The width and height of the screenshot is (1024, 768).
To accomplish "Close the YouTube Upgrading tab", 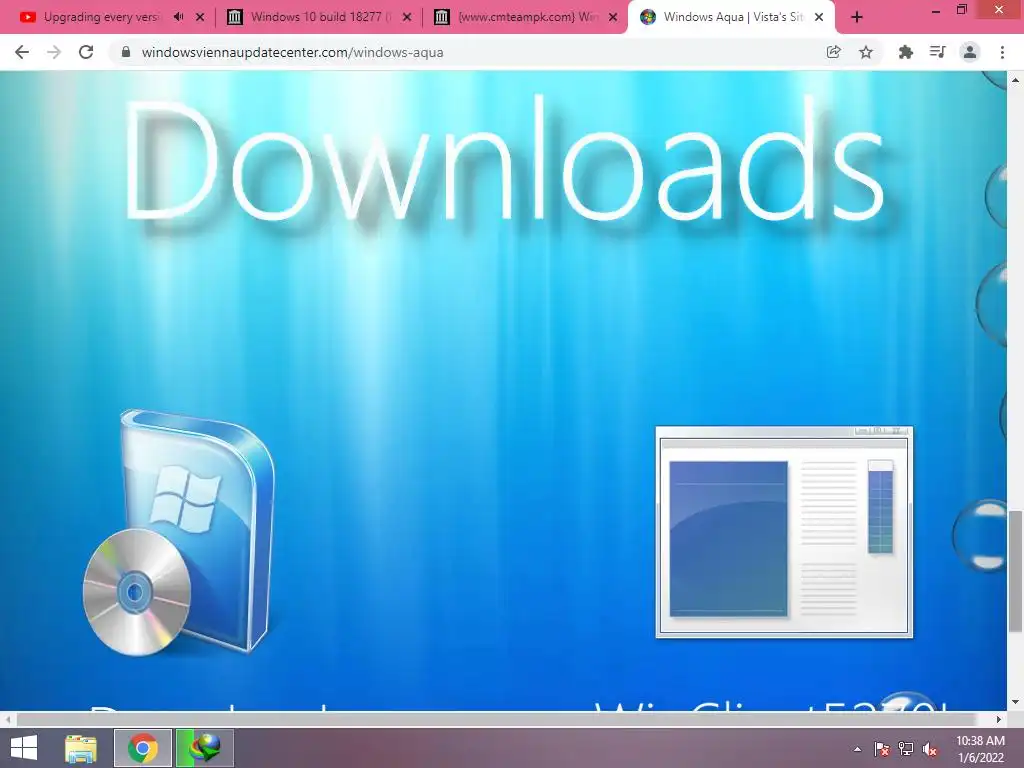I will pos(200,17).
